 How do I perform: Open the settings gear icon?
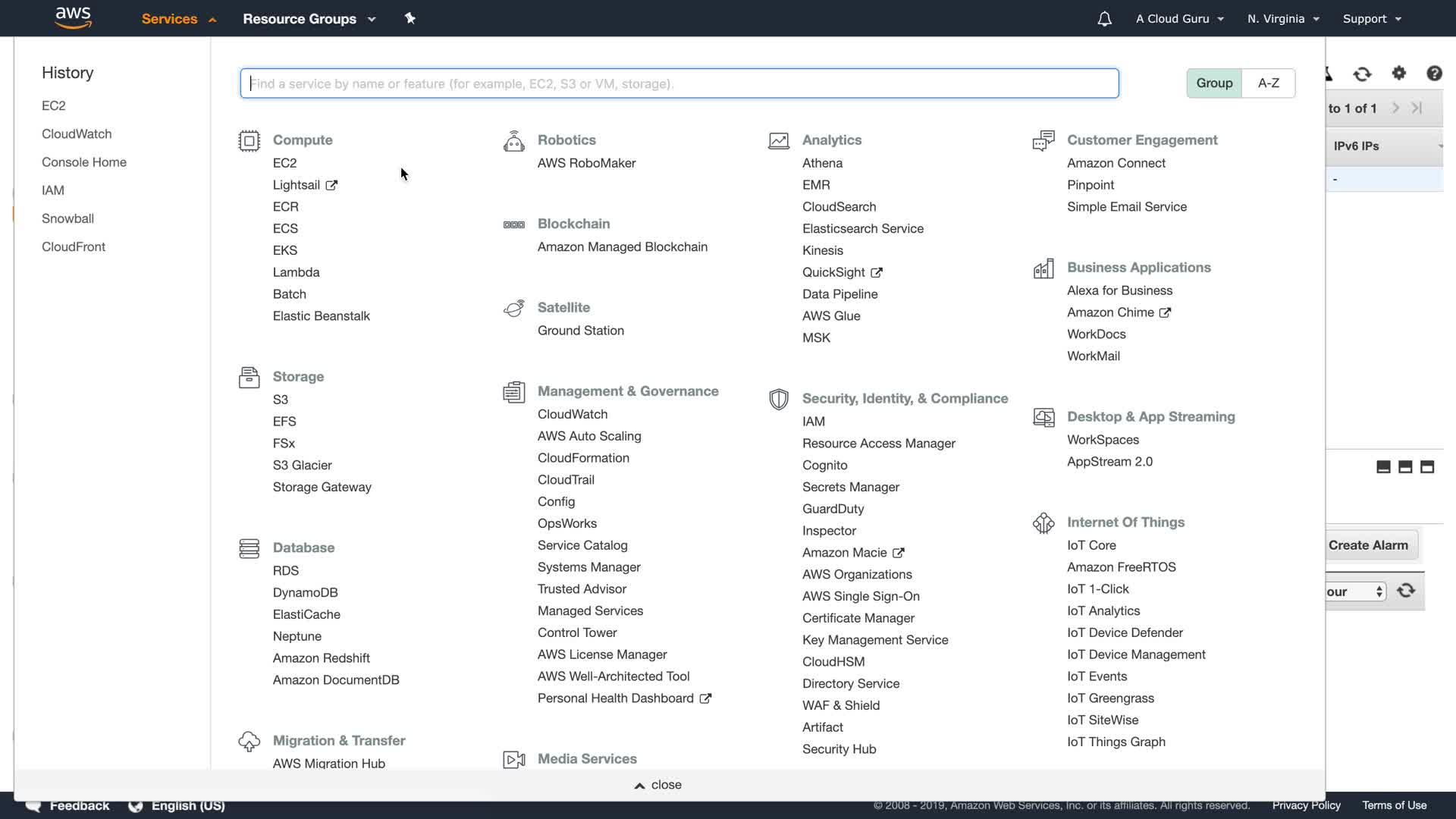point(1399,74)
